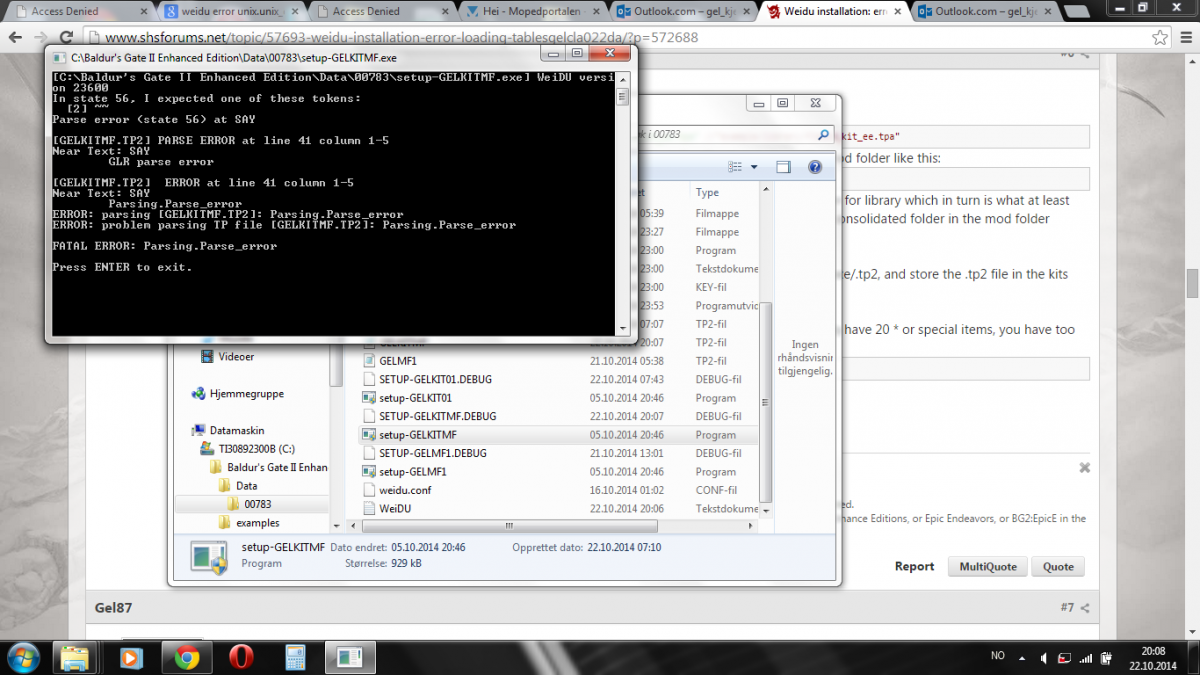This screenshot has width=1200, height=675.
Task: Select the Baldur's Gate II Enhan folder
Action: (x=268, y=467)
